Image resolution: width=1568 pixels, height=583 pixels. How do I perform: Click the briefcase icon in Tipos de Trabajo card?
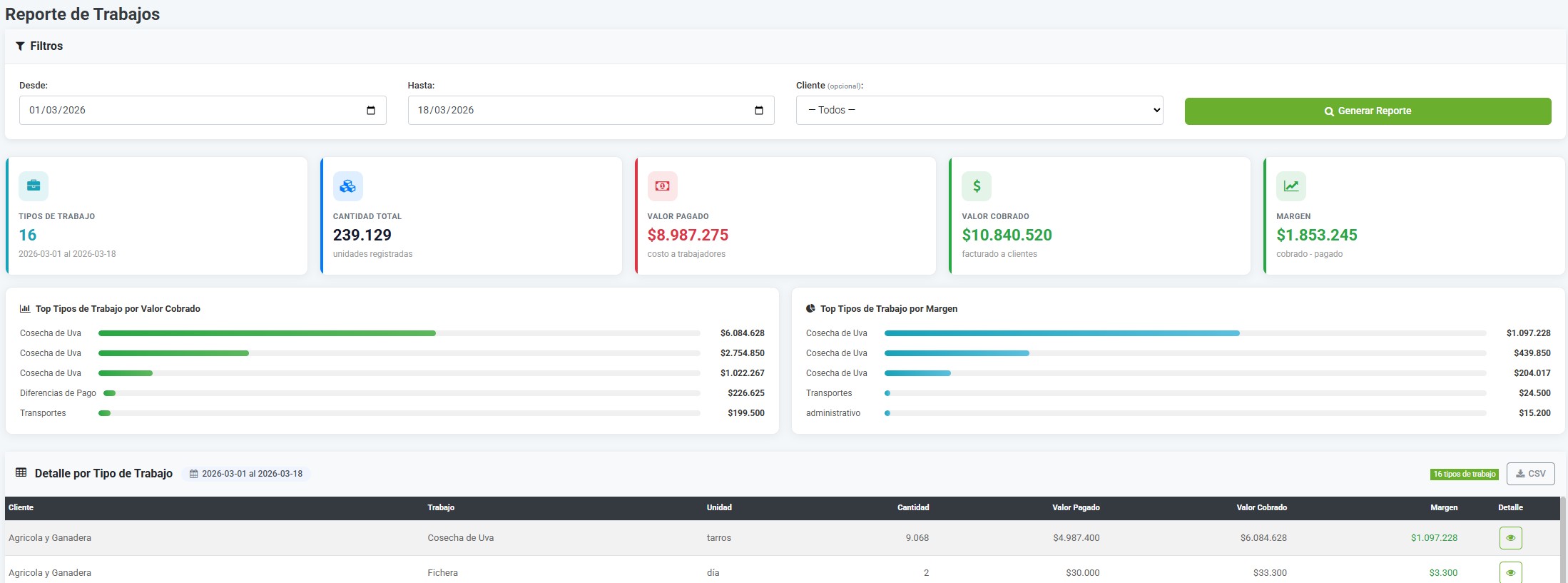[34, 186]
